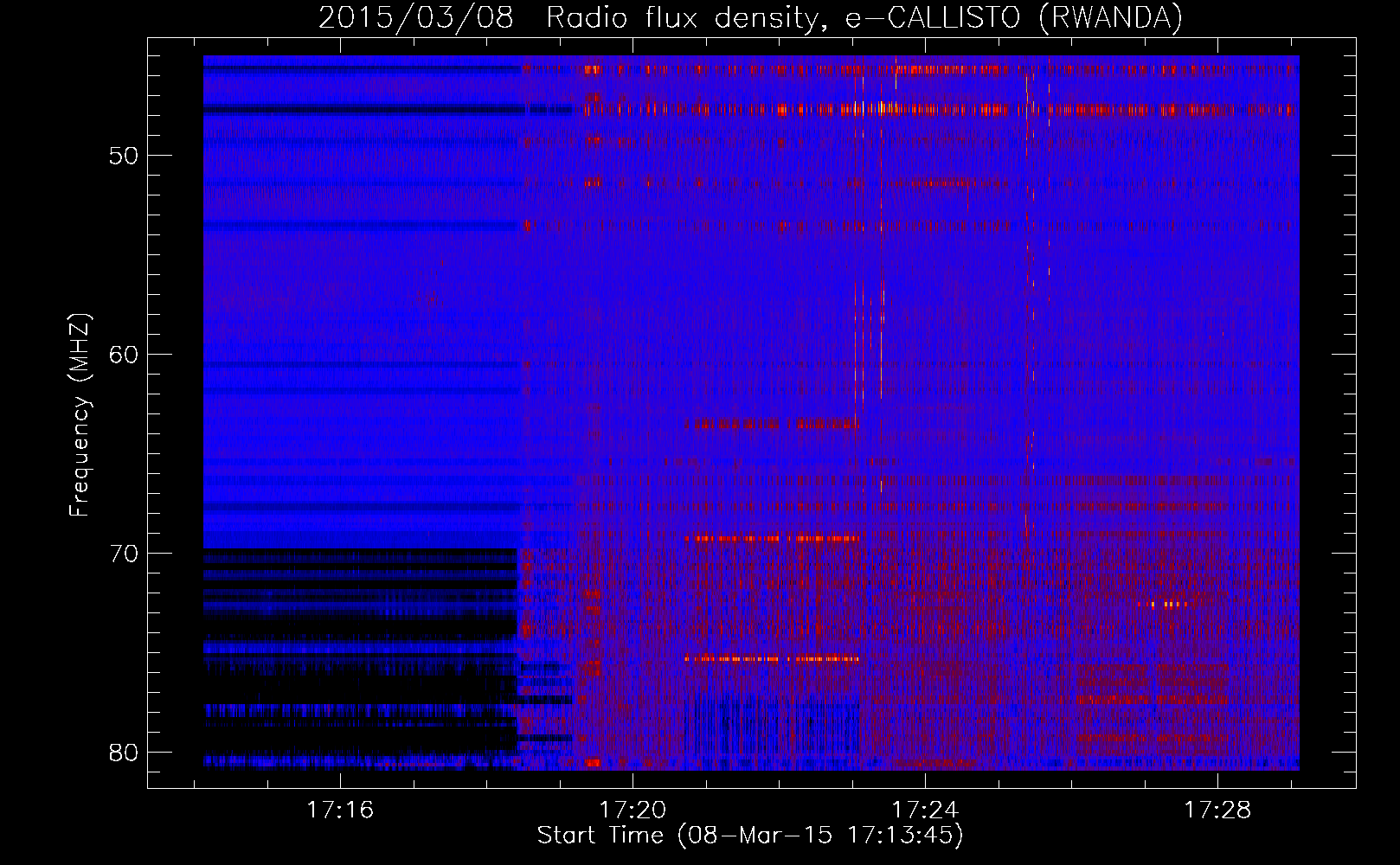This screenshot has height=865, width=1400.
Task: Click the 80 frequency tick label
Action: pyautogui.click(x=125, y=752)
